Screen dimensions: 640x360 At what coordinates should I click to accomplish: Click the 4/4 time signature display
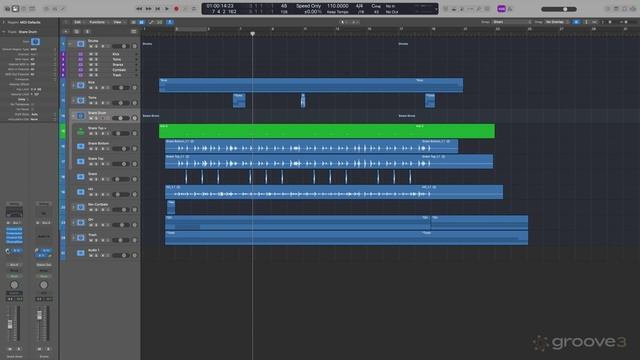coord(359,6)
